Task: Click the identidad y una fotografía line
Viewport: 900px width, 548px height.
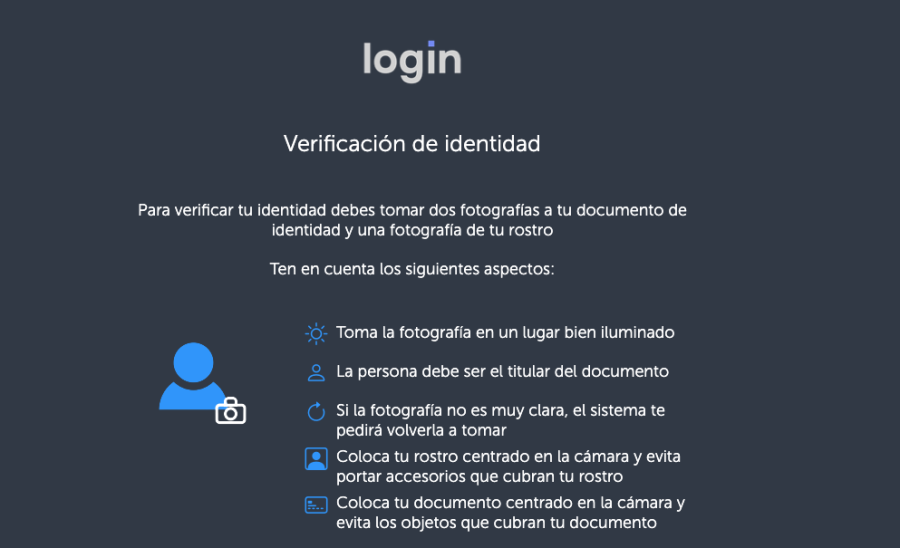Action: click(x=412, y=231)
